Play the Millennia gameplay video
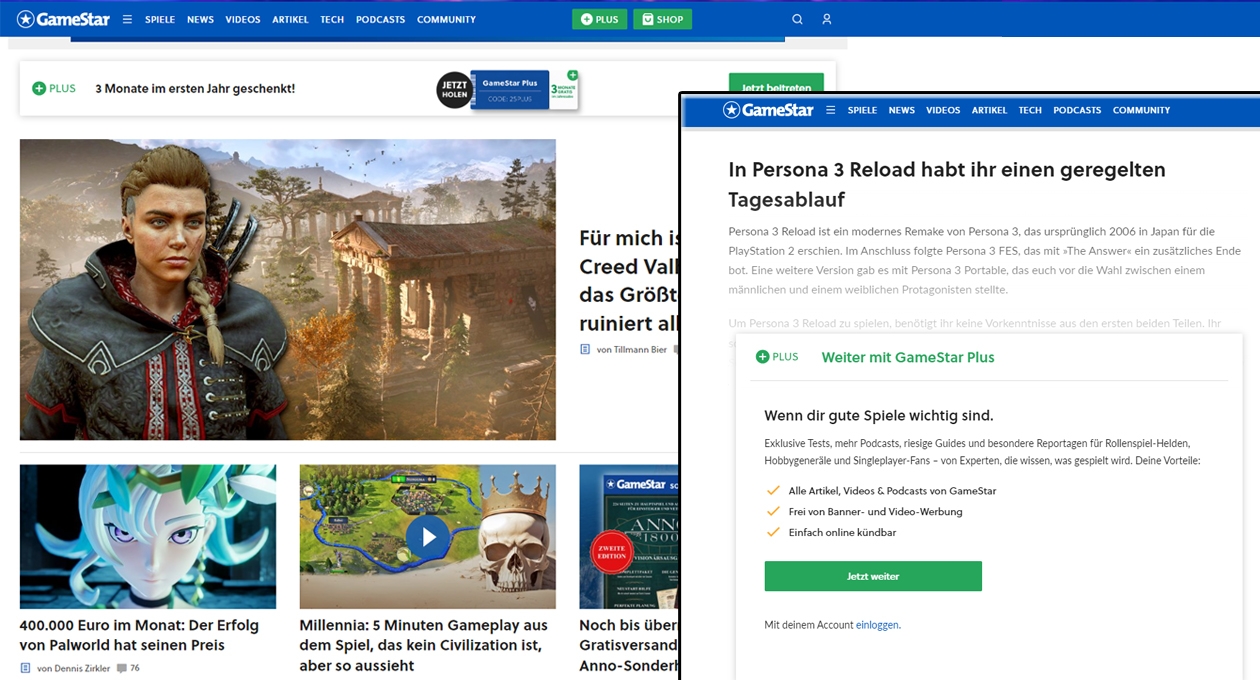Screen dimensions: 1260x680 pos(428,537)
